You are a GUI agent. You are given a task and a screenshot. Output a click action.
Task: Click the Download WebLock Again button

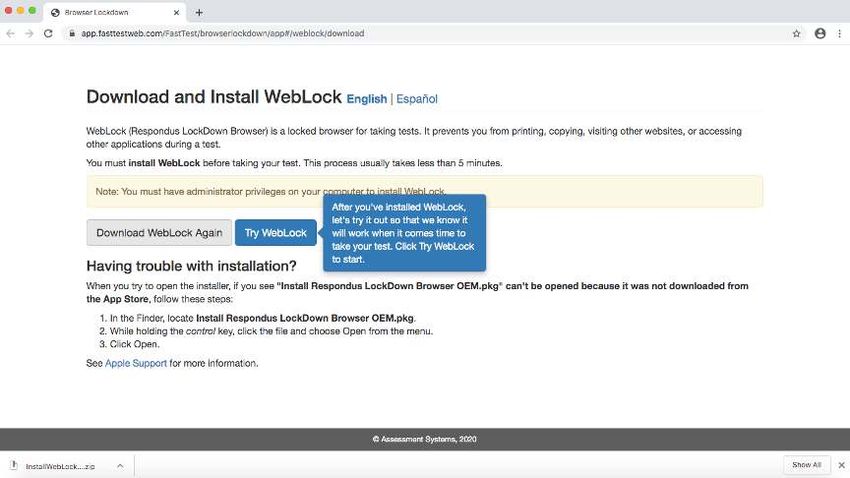159,232
